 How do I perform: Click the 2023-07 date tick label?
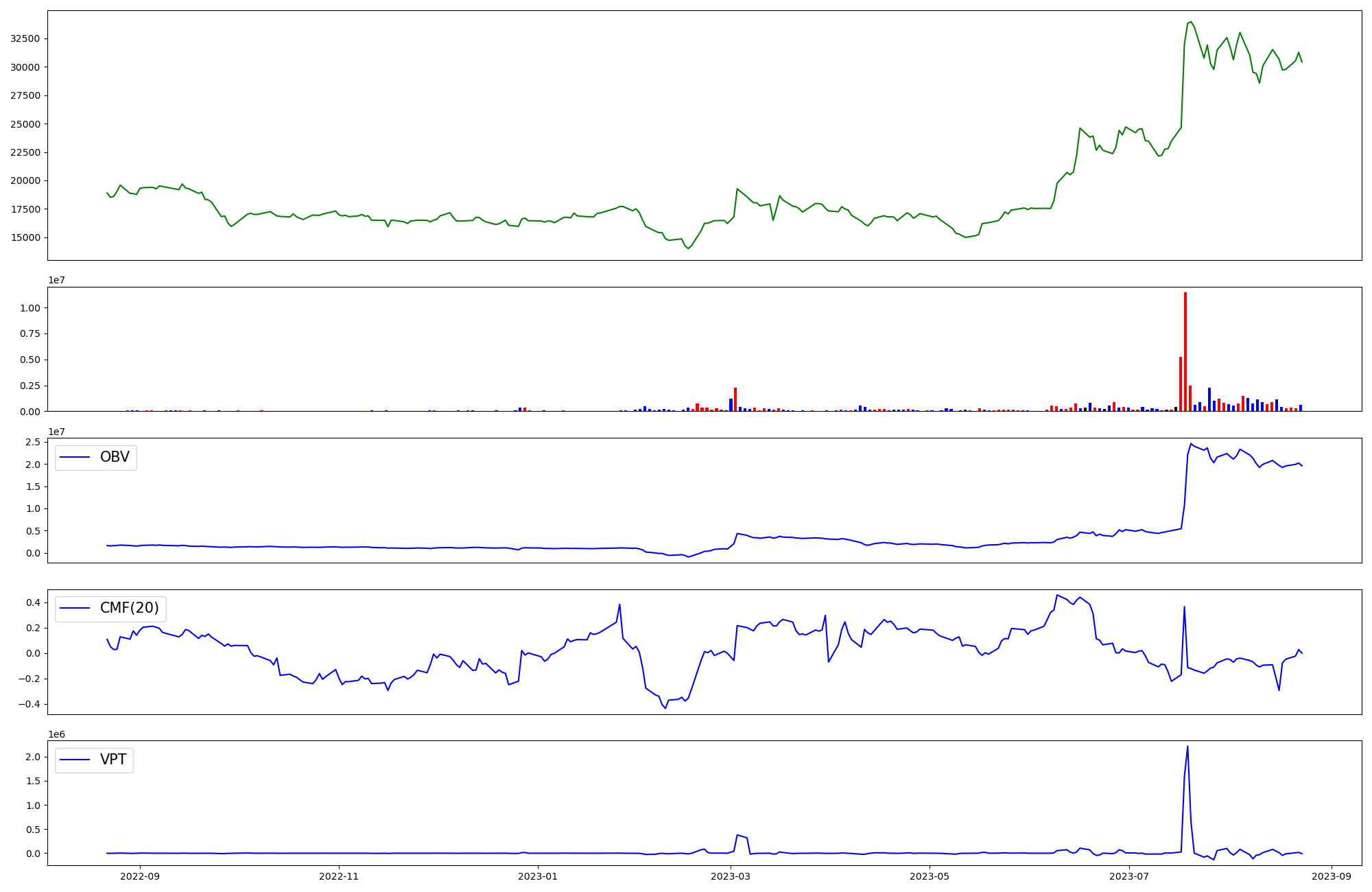click(1129, 876)
